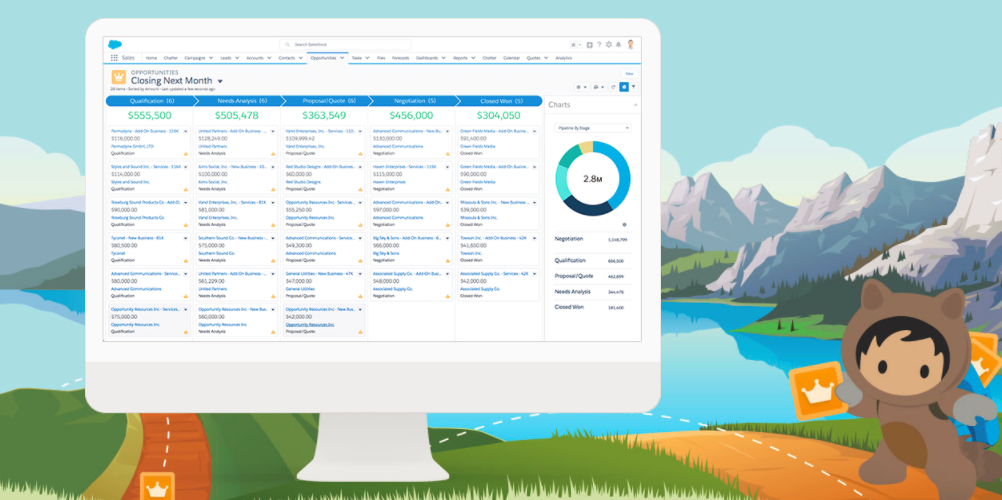
Task: Toggle the charts panel button
Action: coord(624,87)
